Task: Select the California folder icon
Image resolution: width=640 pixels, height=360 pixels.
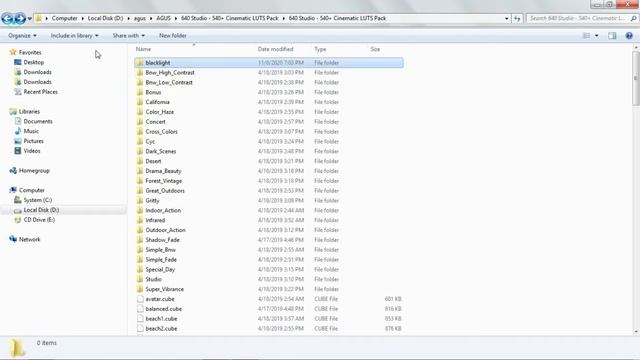Action: point(140,102)
